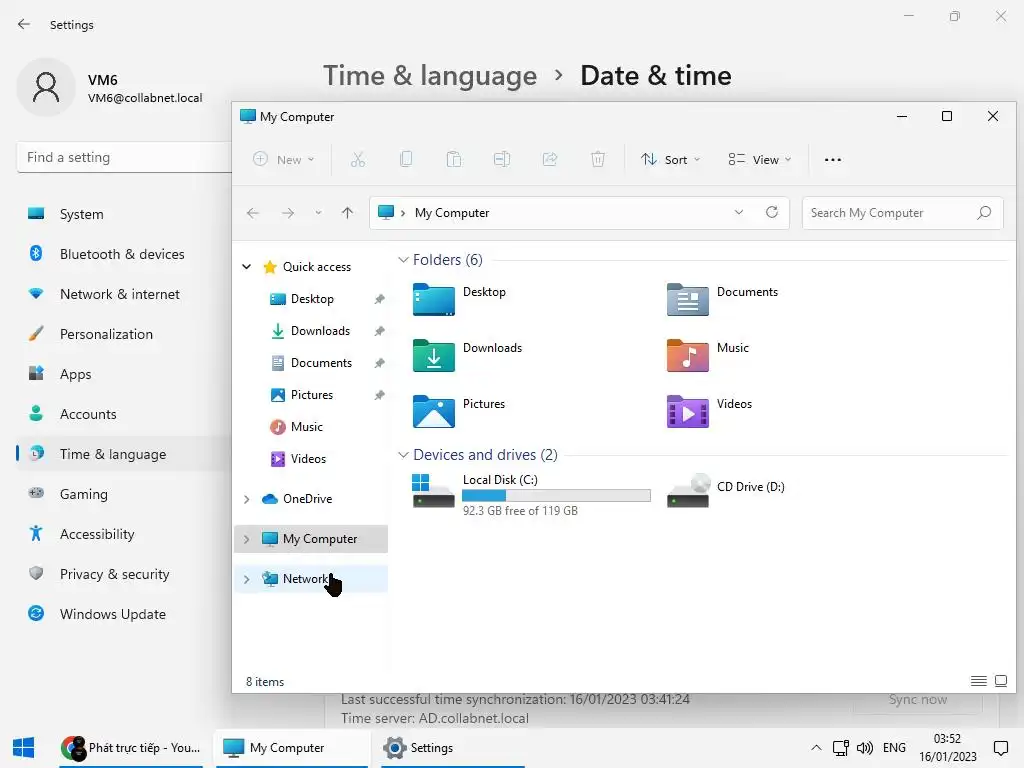
Task: Click the Settings back arrow
Action: click(x=24, y=24)
